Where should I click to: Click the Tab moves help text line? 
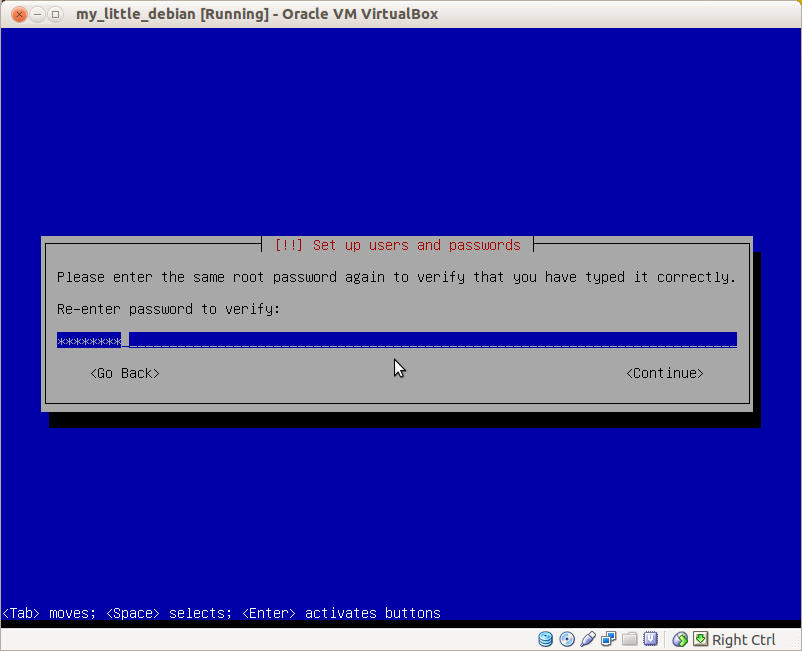pos(221,613)
